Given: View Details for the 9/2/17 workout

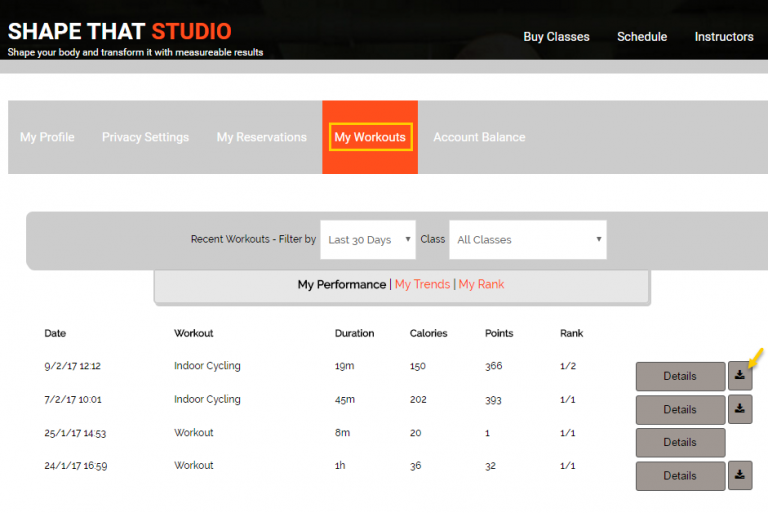Looking at the screenshot, I should click(x=680, y=376).
